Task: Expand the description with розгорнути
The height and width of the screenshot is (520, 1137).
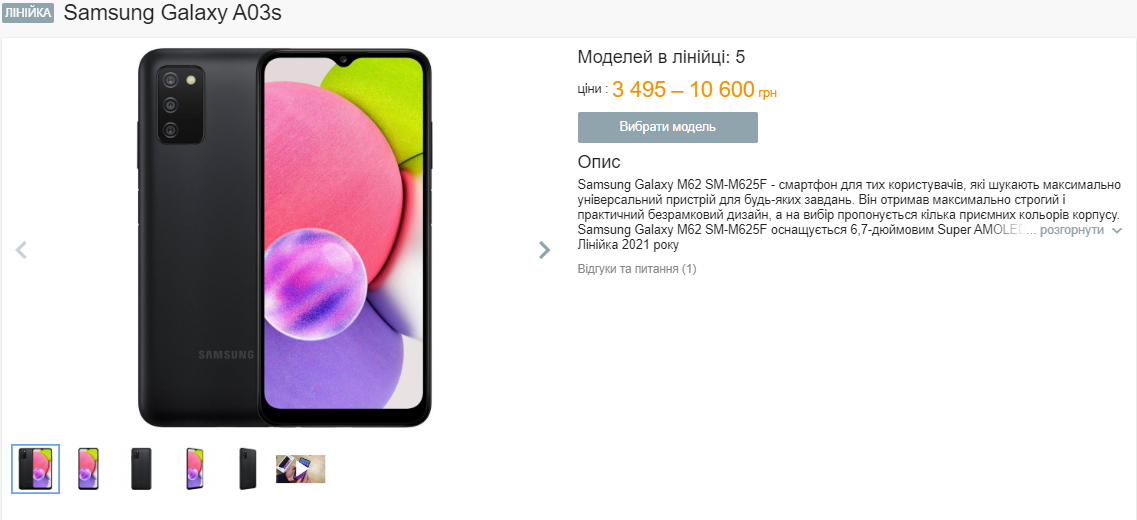Action: click(x=1071, y=230)
